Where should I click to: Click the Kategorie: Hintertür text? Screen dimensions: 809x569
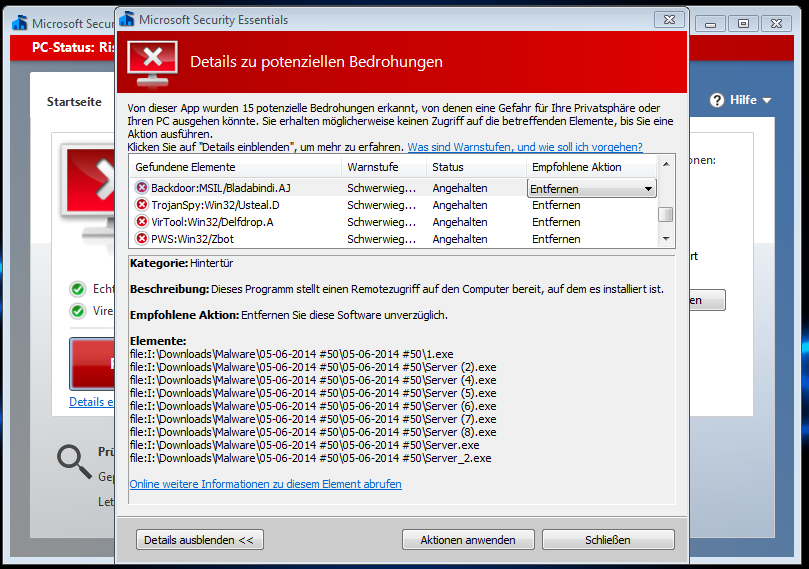click(182, 263)
